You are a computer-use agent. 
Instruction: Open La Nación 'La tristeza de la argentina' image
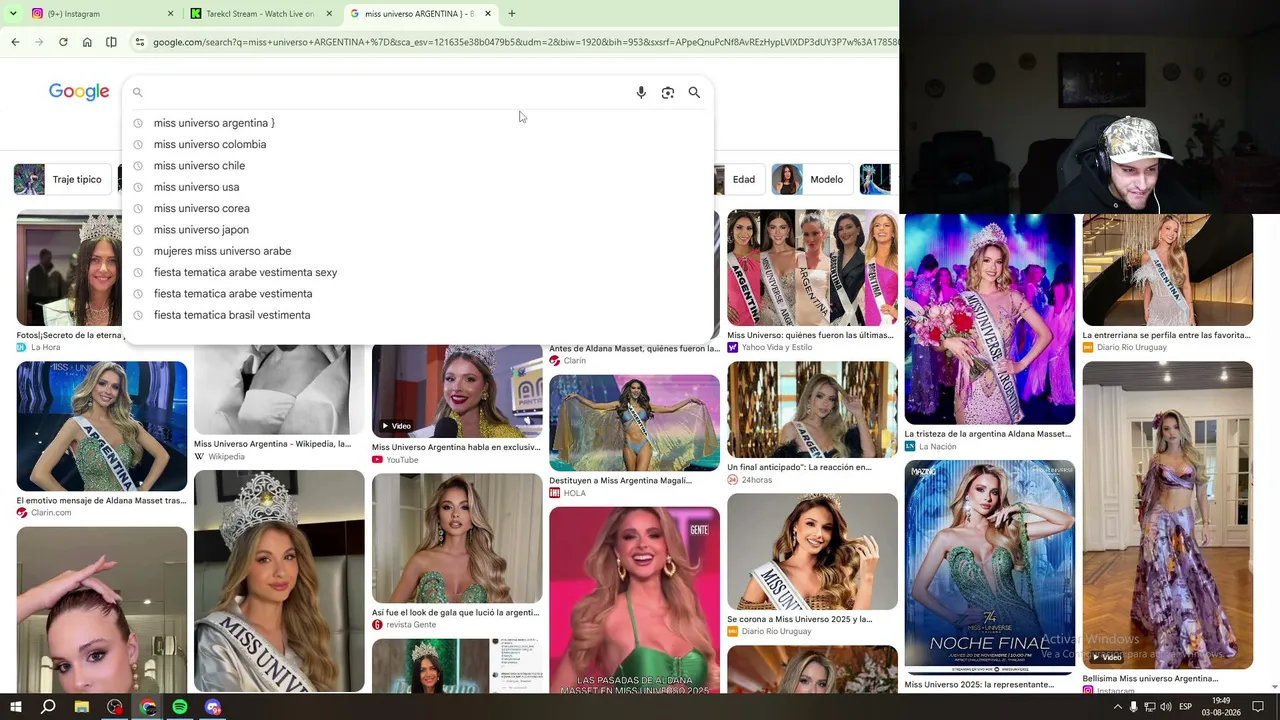click(990, 319)
